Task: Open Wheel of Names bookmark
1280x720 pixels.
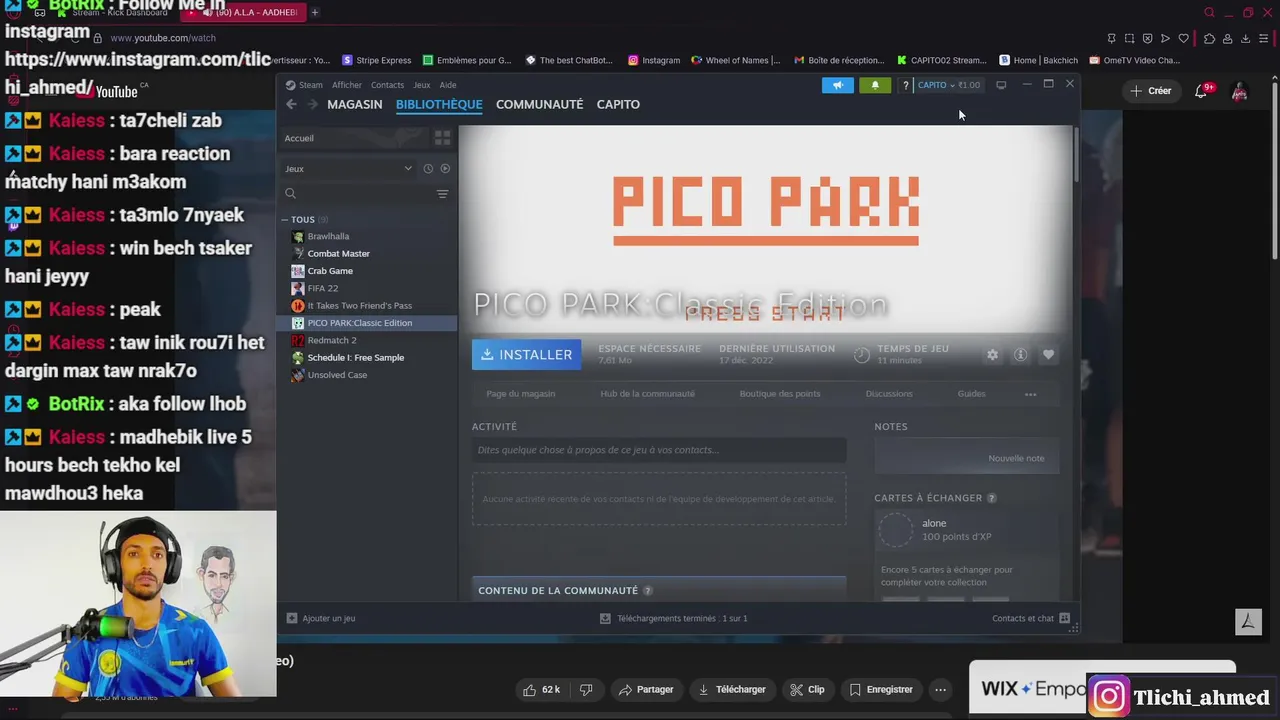Action: coord(736,60)
